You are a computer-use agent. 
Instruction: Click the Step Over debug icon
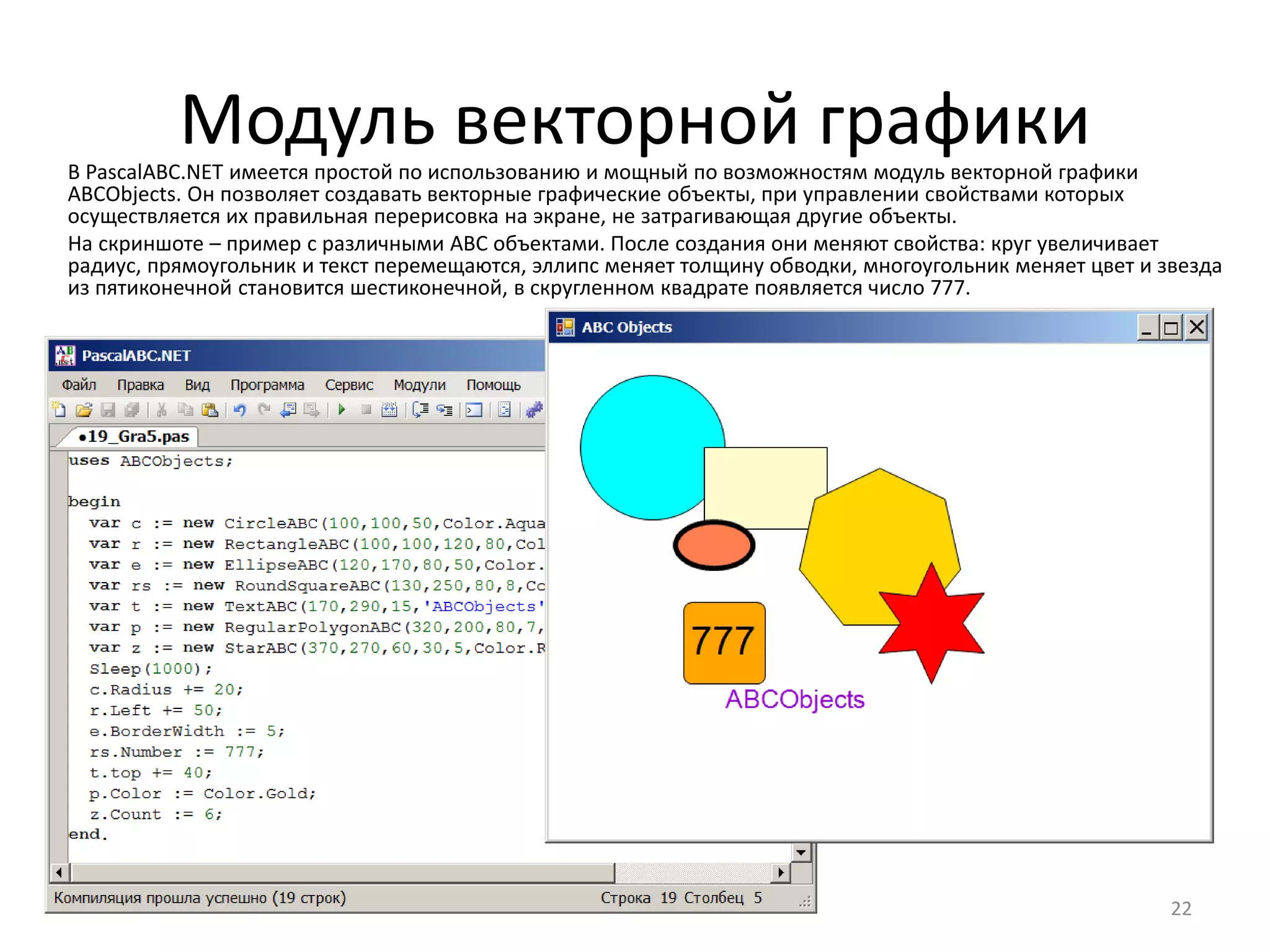[x=420, y=410]
